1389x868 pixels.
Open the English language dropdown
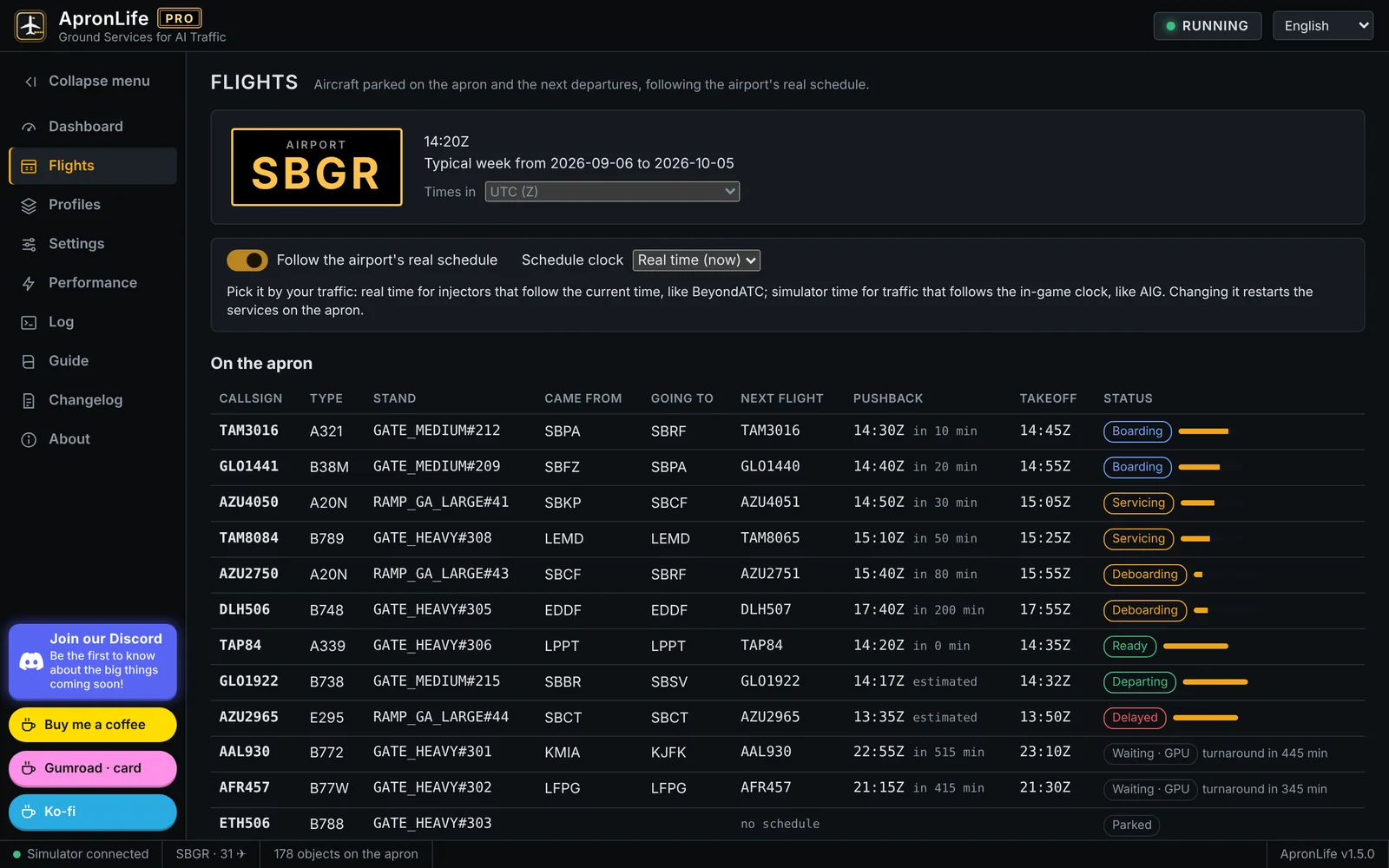tap(1322, 26)
